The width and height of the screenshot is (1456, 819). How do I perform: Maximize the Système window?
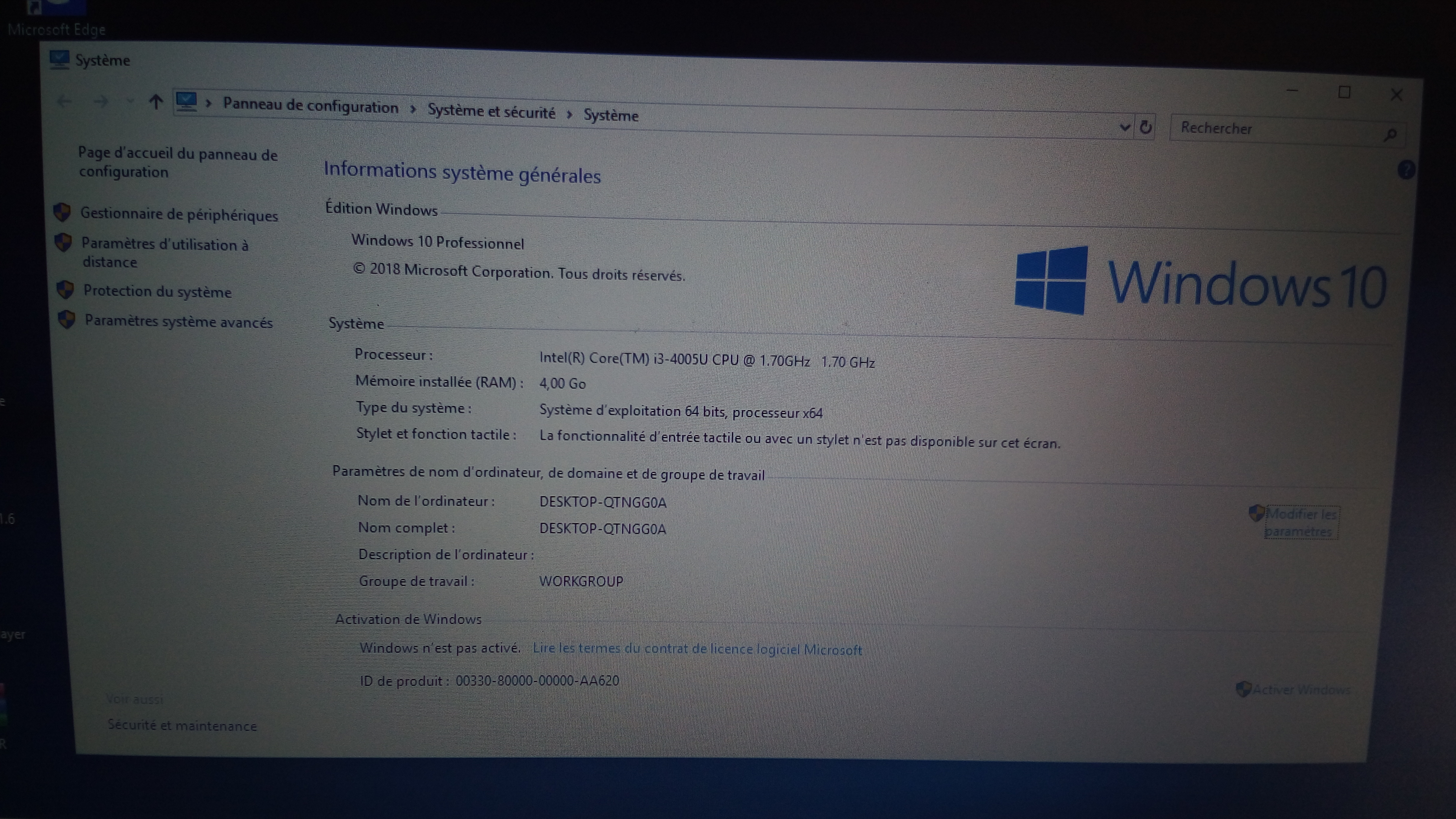[x=1344, y=93]
